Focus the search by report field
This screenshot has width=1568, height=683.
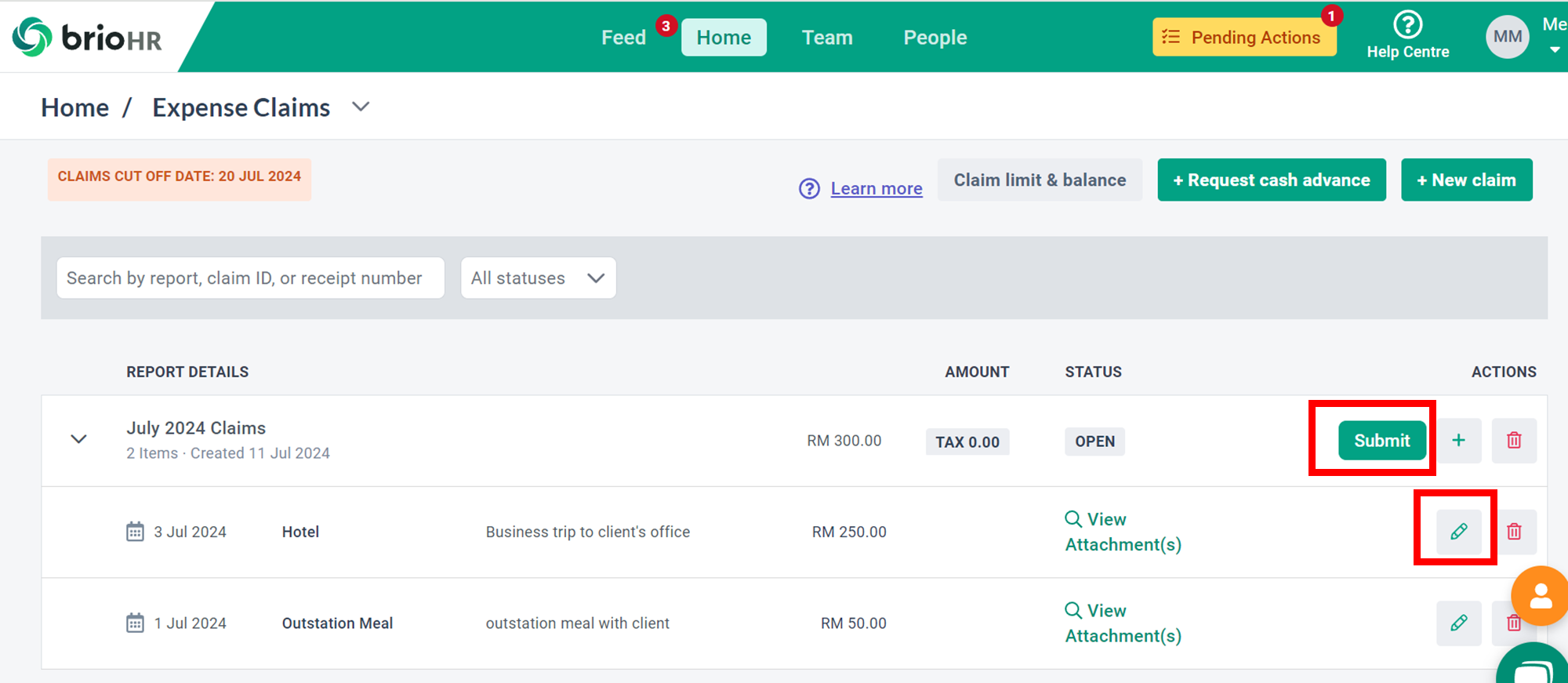pos(250,278)
